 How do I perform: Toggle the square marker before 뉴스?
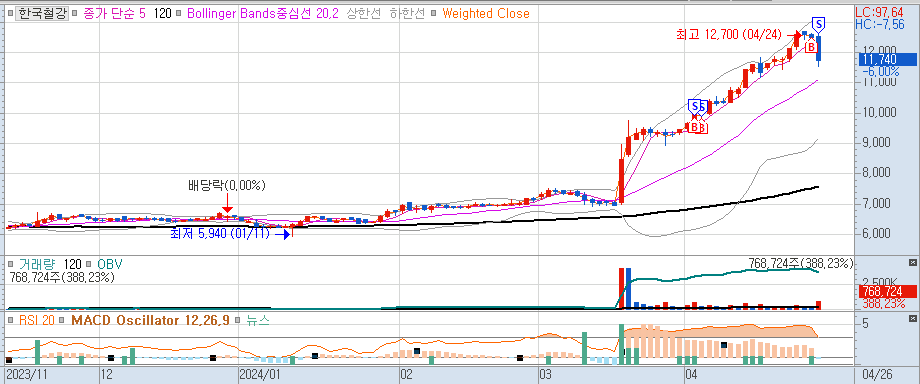tap(238, 320)
